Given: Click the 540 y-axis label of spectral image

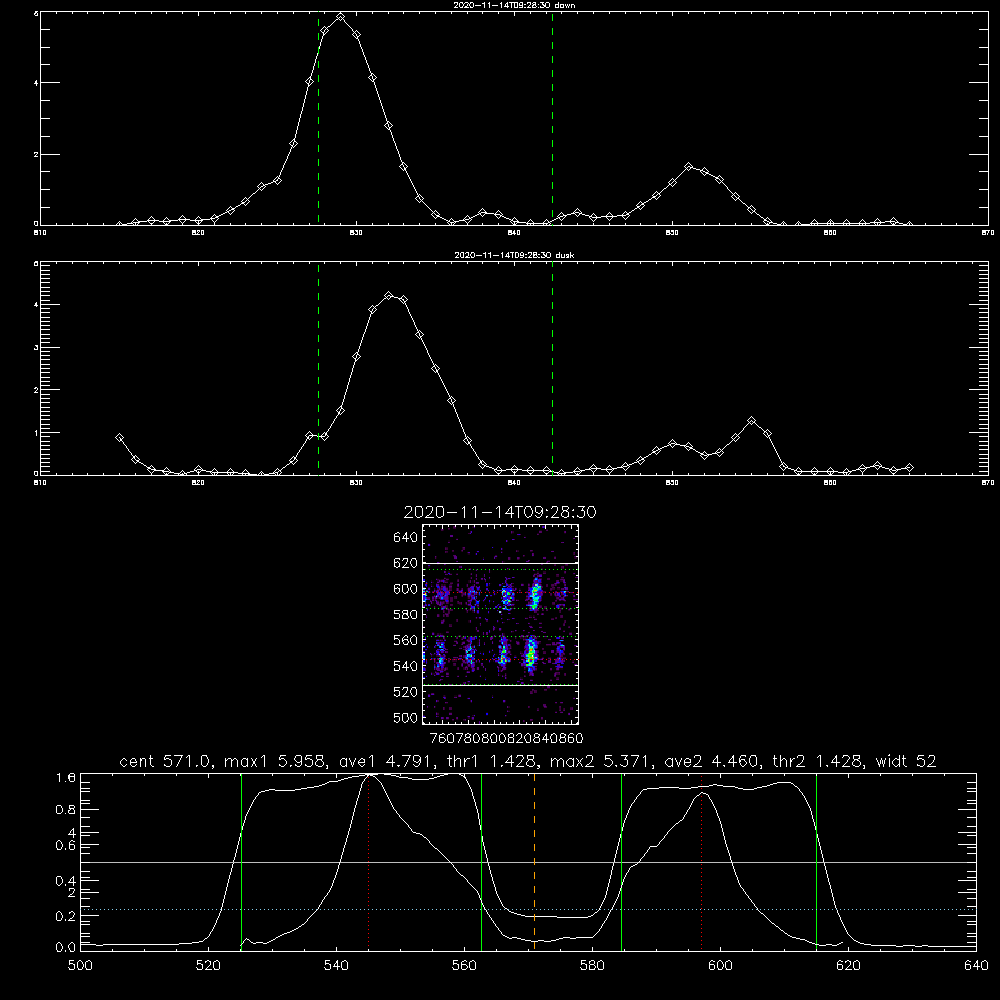Looking at the screenshot, I should click(405, 666).
